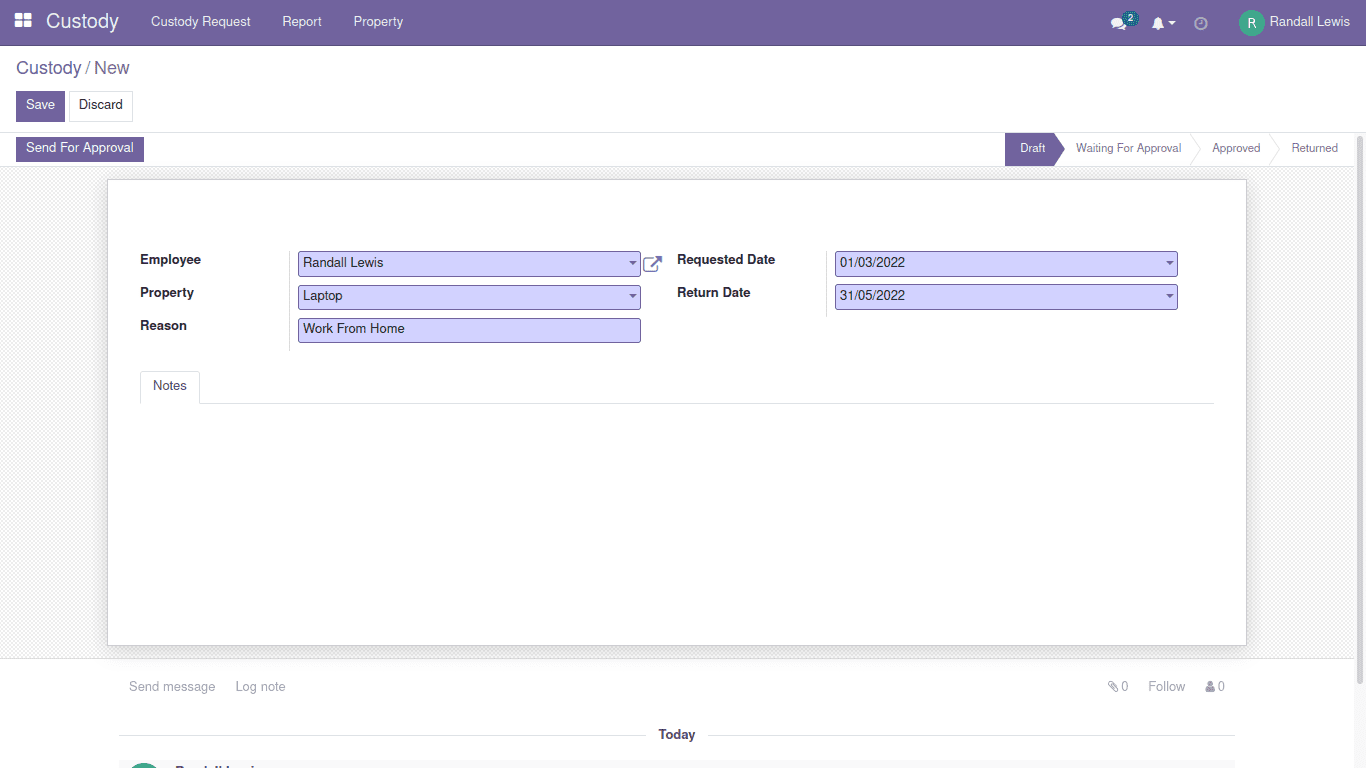Open the Return Date picker
1366x768 pixels.
coord(1168,296)
